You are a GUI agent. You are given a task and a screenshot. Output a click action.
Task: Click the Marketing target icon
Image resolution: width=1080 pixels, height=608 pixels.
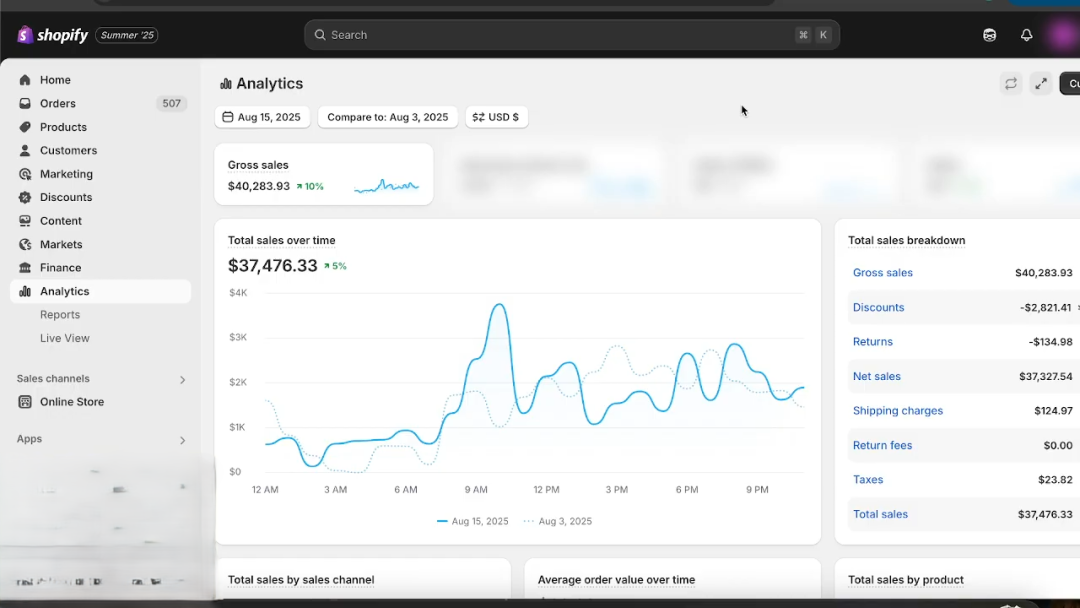click(25, 174)
